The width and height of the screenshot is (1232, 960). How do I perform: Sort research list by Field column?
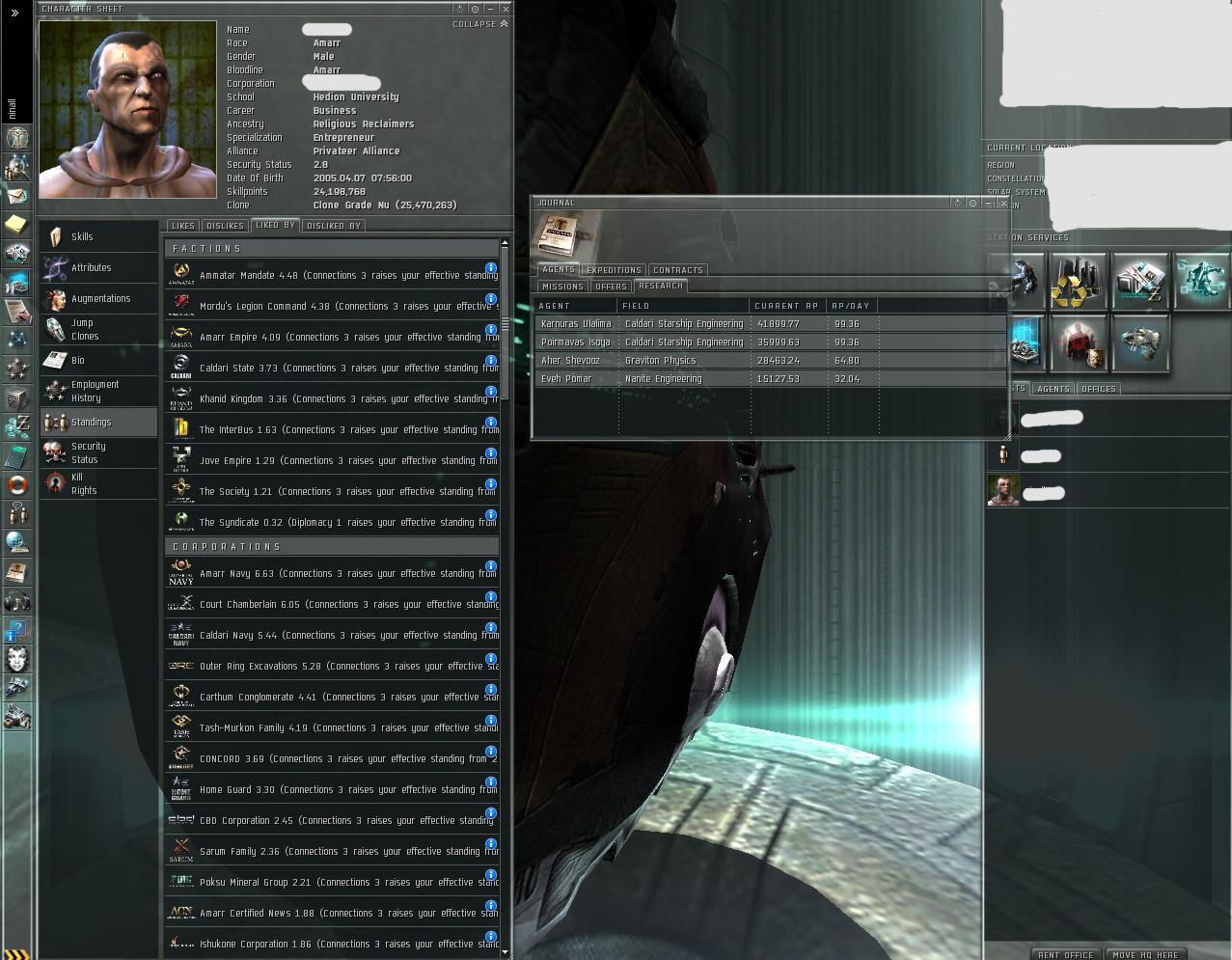(x=684, y=306)
